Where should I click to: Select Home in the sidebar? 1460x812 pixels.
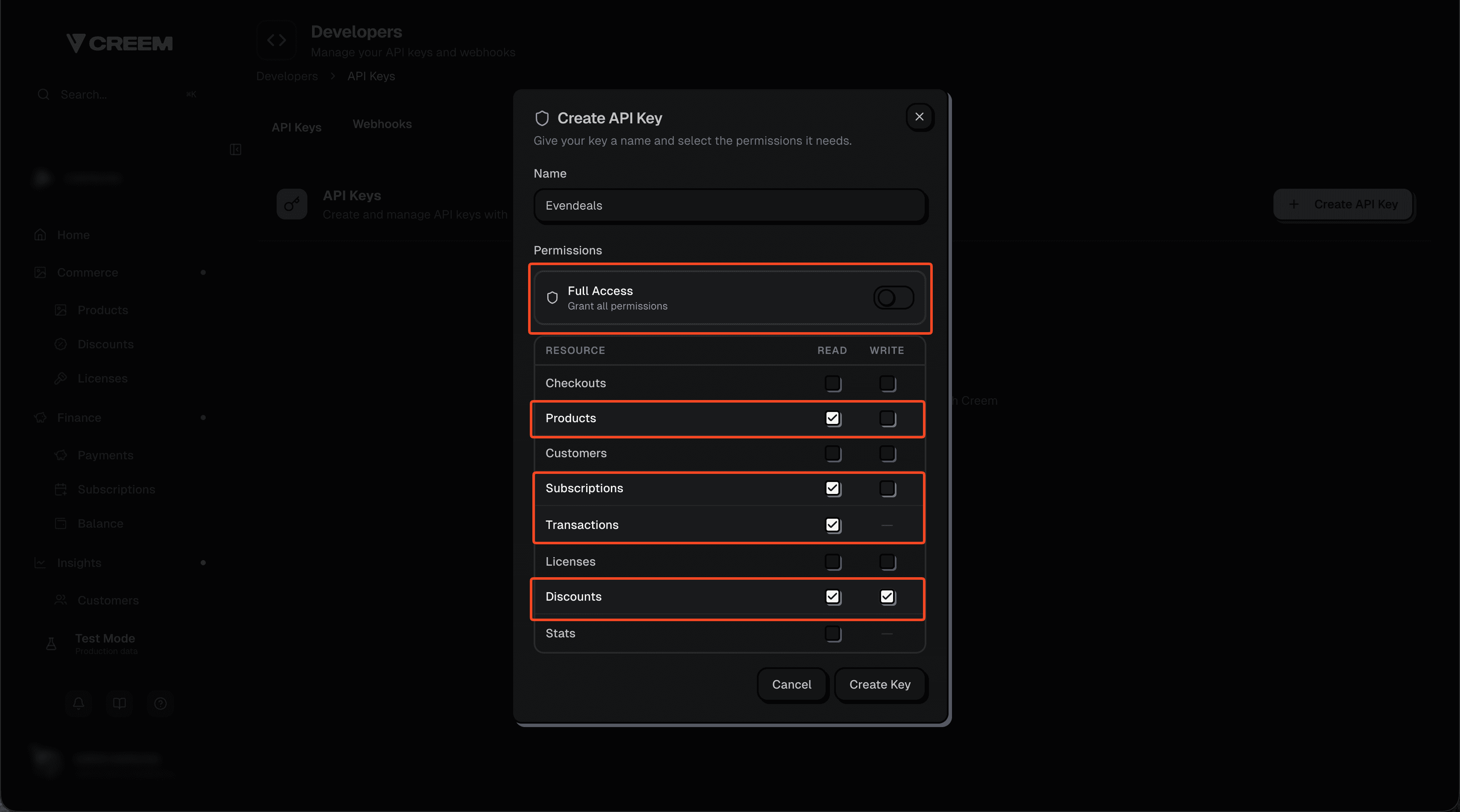[x=74, y=234]
